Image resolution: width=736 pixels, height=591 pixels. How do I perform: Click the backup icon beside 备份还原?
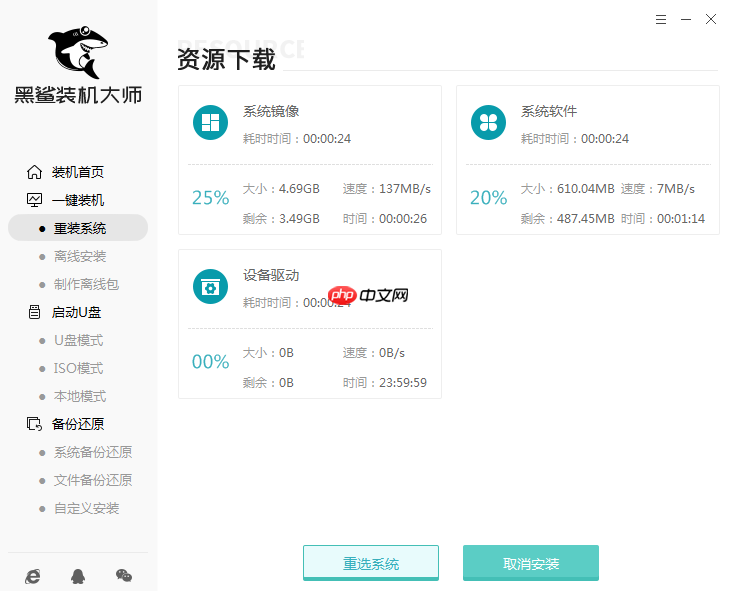point(34,424)
